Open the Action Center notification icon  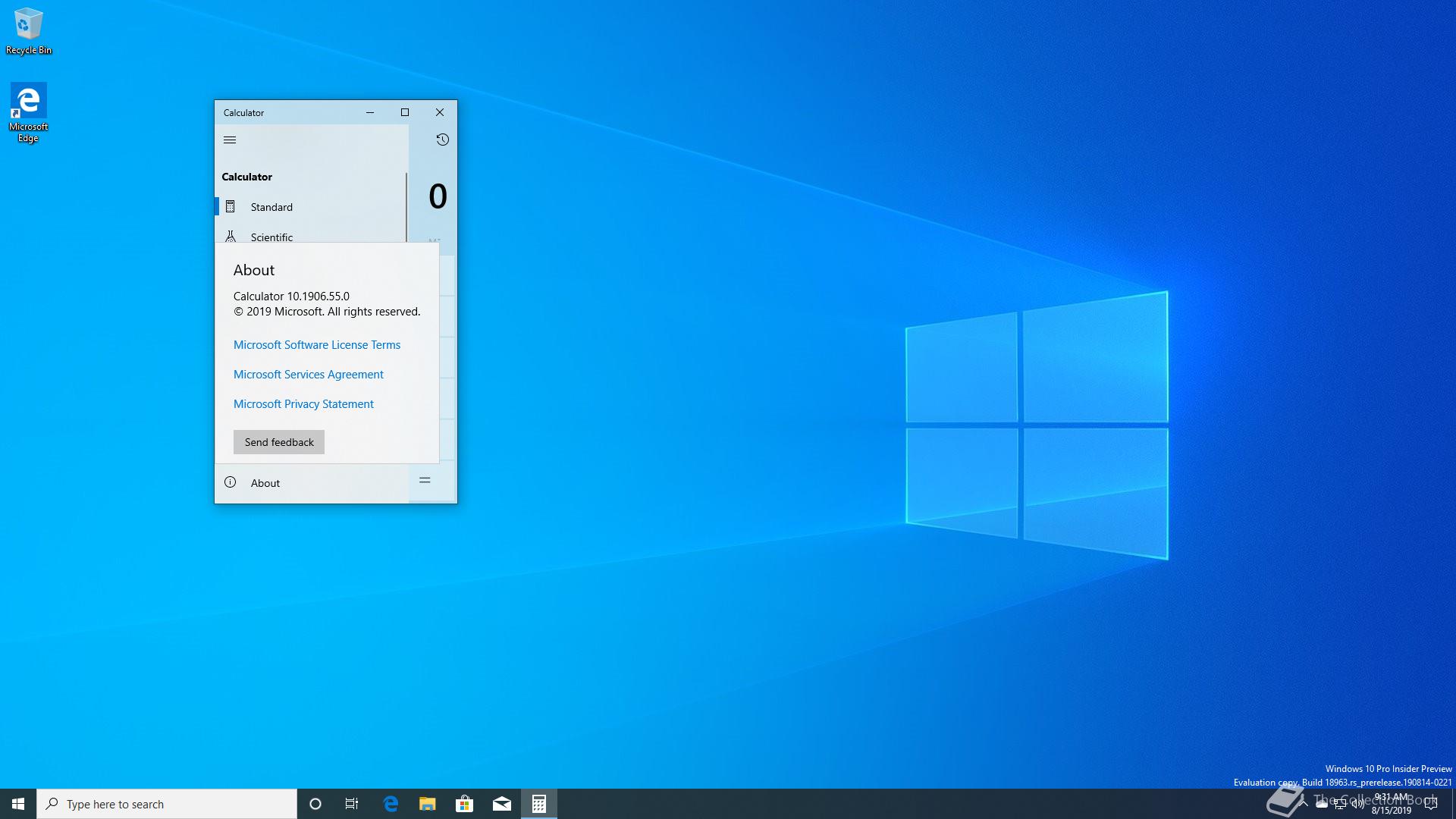pyautogui.click(x=1431, y=805)
